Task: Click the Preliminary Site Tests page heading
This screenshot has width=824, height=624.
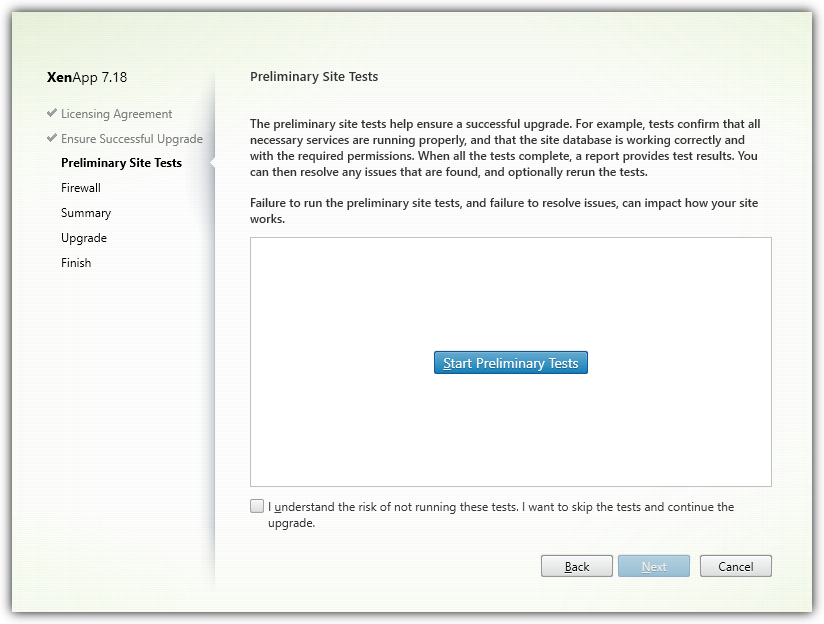Action: point(314,77)
